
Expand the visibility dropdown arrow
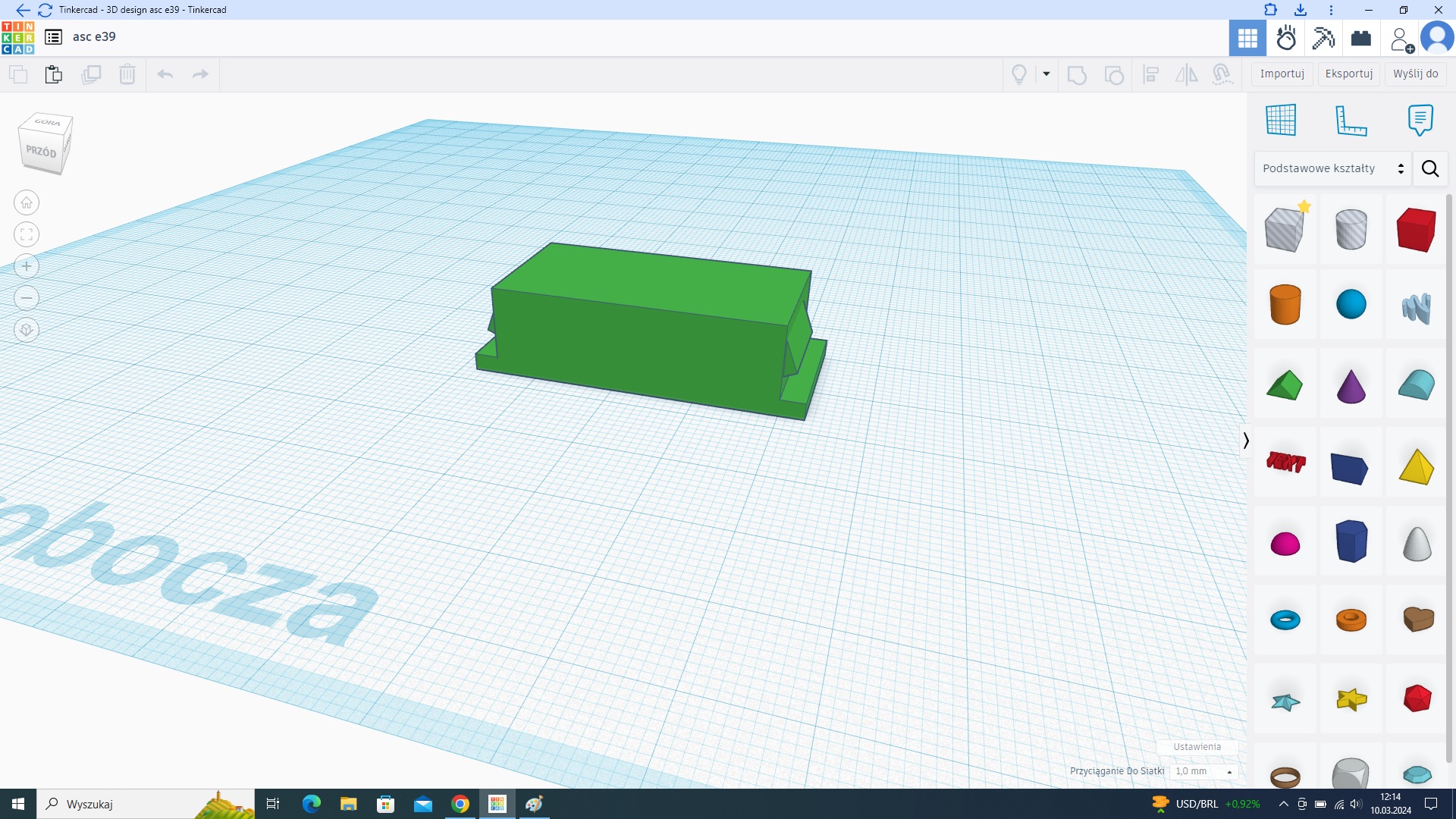click(1046, 74)
